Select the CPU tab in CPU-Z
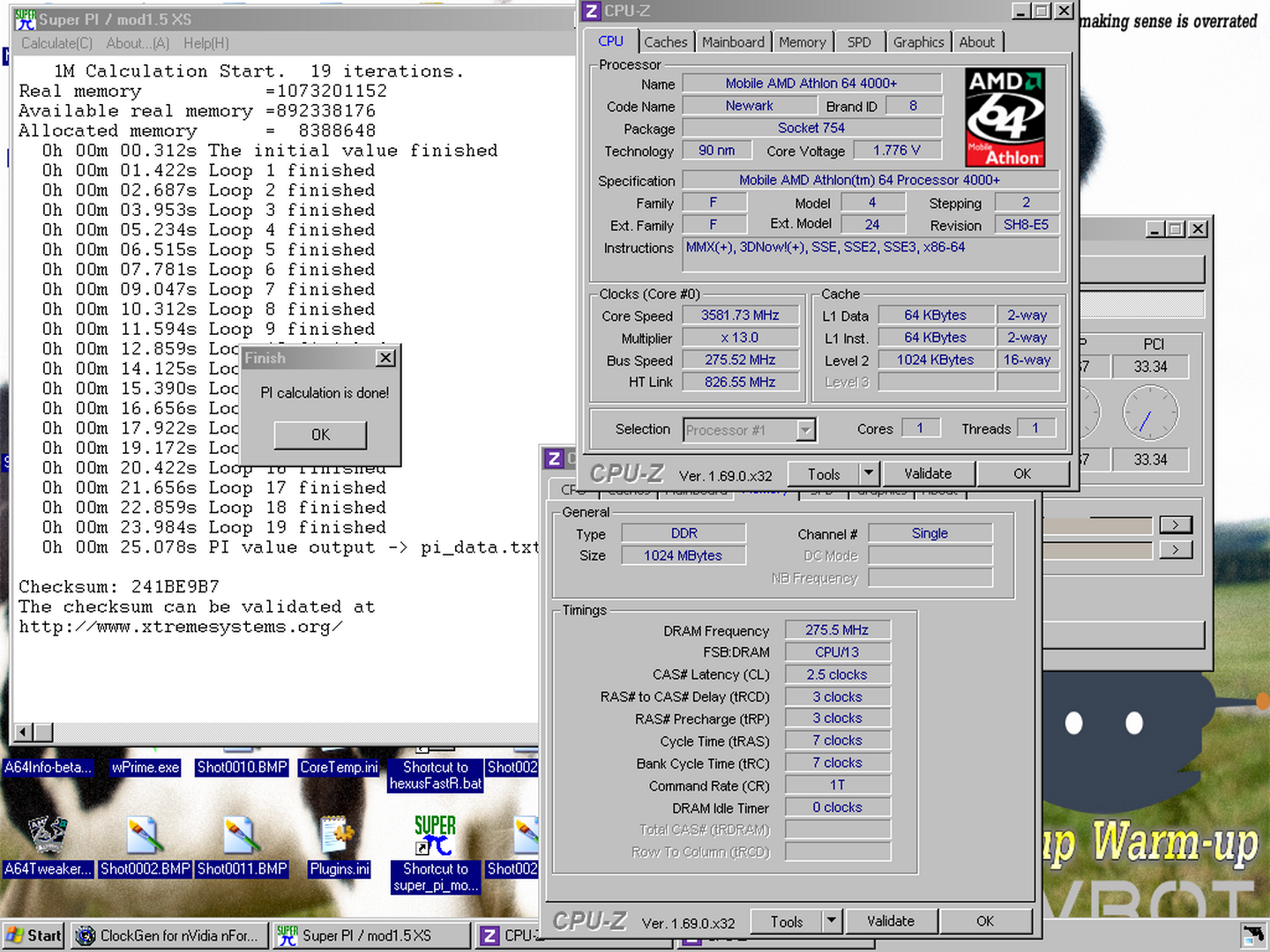 click(x=610, y=41)
